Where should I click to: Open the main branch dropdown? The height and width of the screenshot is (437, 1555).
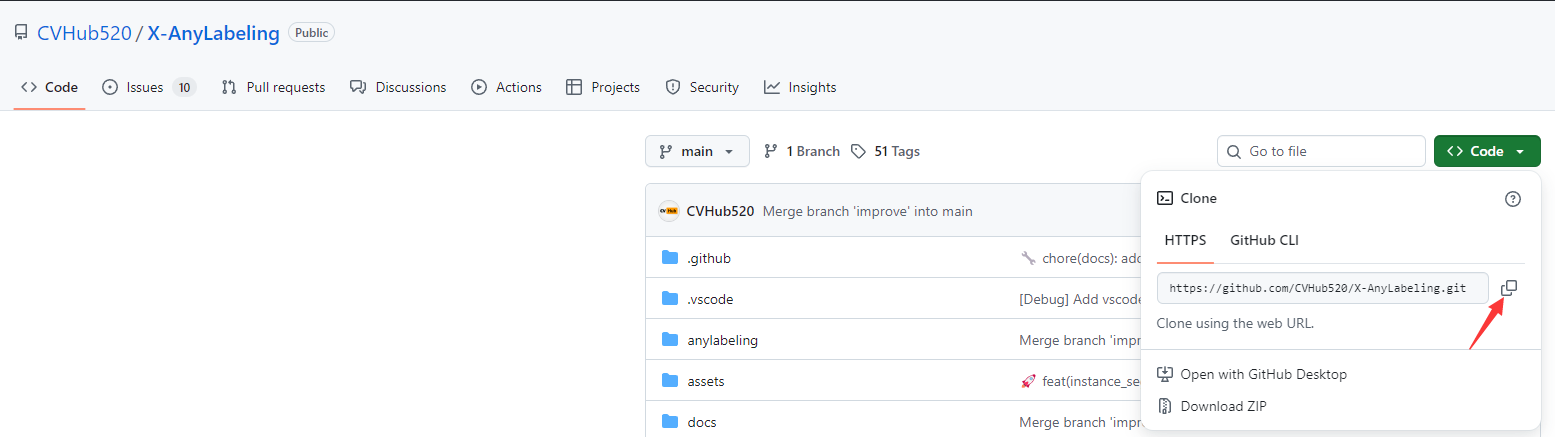pos(697,151)
